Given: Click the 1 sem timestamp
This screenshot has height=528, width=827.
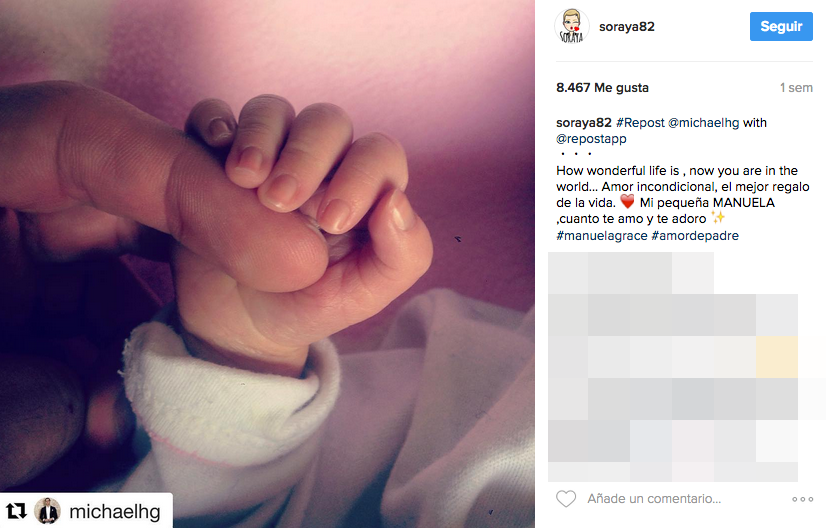Looking at the screenshot, I should (x=796, y=88).
